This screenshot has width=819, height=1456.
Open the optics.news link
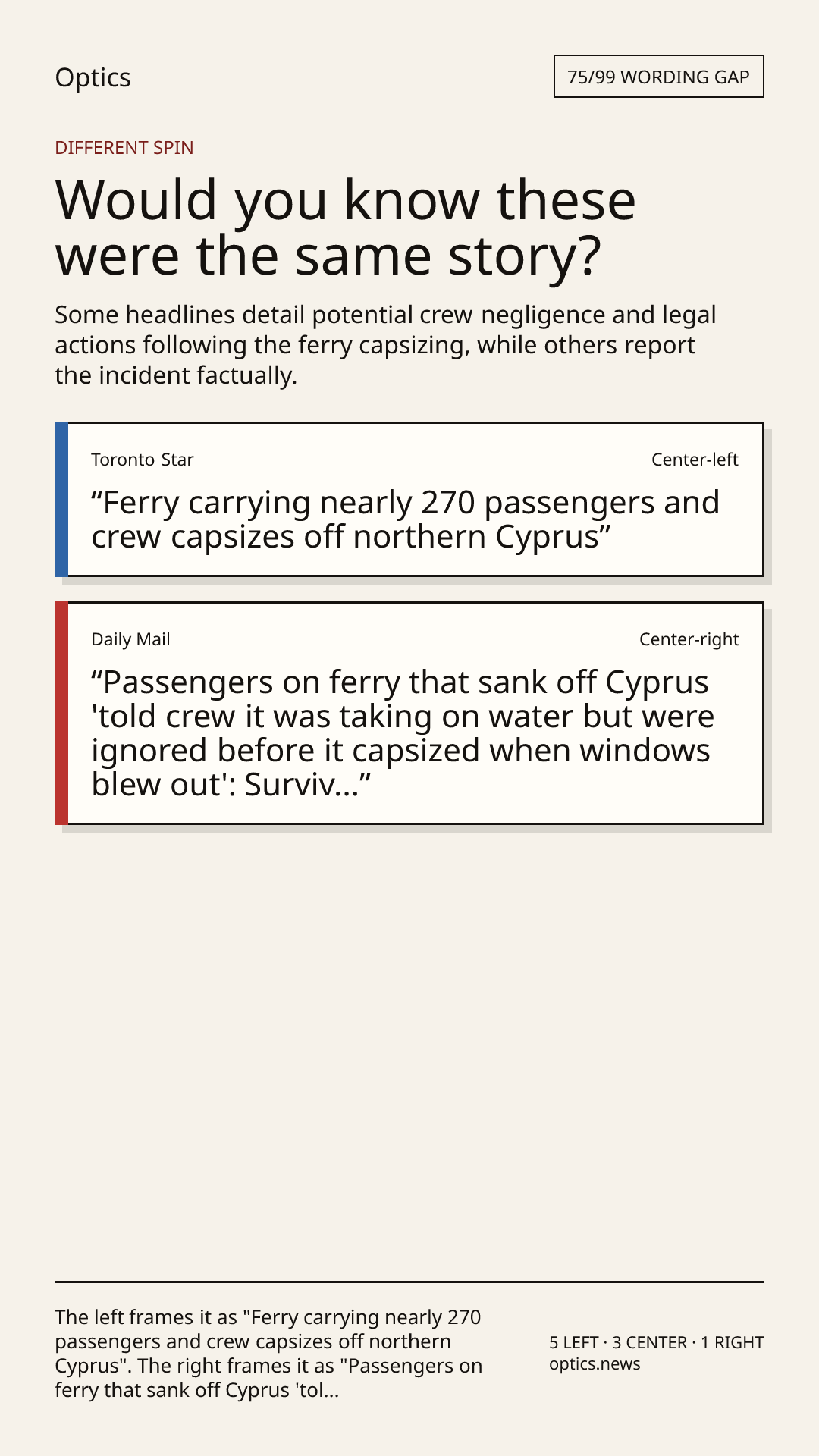595,1364
